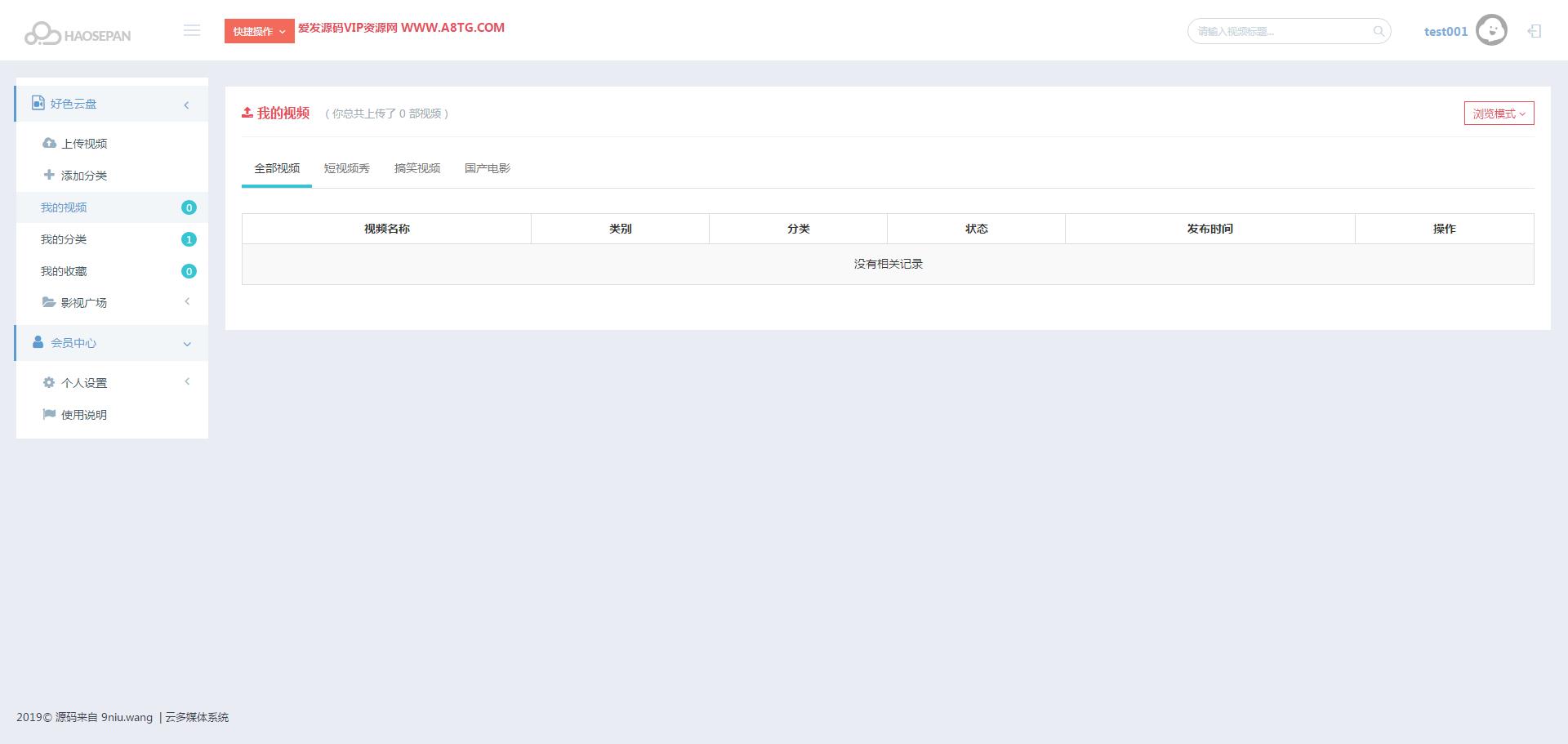This screenshot has width=1568, height=744.
Task: Click the logout icon in header
Action: (x=1535, y=31)
